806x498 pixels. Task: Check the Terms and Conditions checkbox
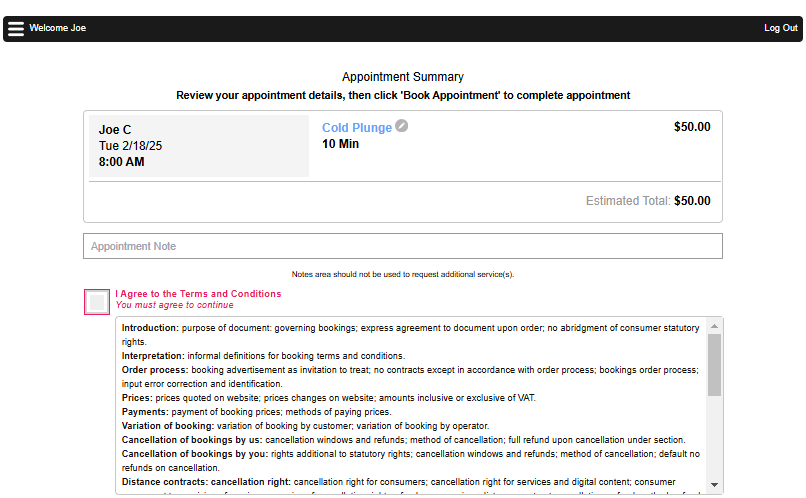pos(97,302)
